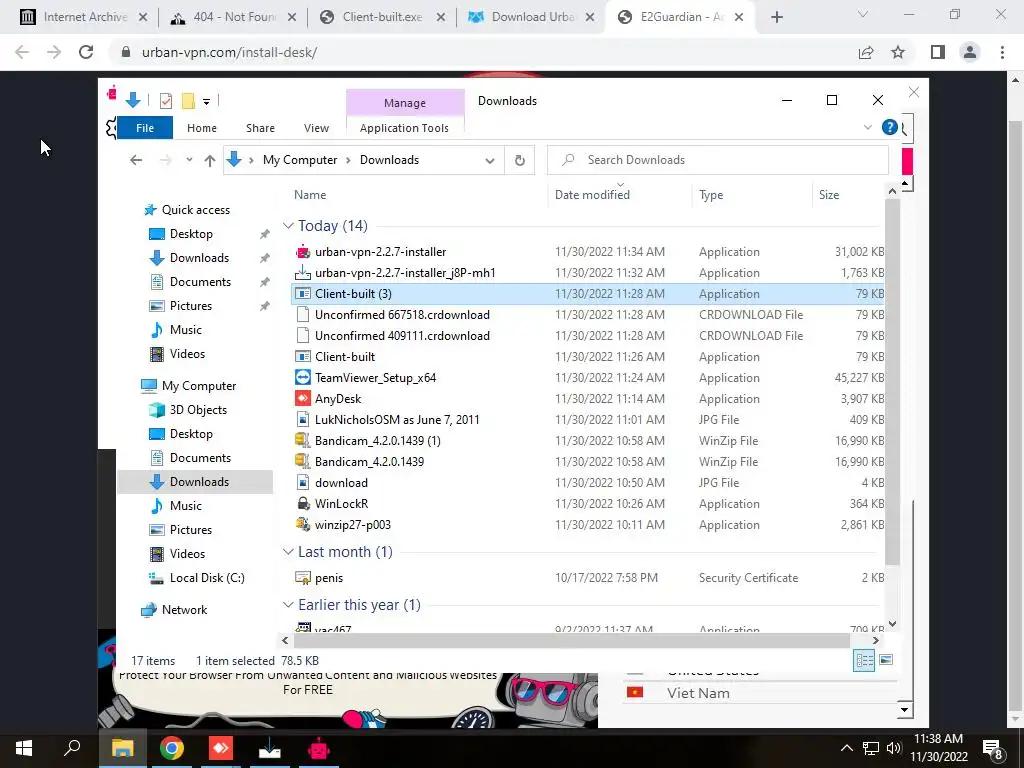Open recent locations dropdown arrow
This screenshot has width=1024, height=768.
coord(189,160)
